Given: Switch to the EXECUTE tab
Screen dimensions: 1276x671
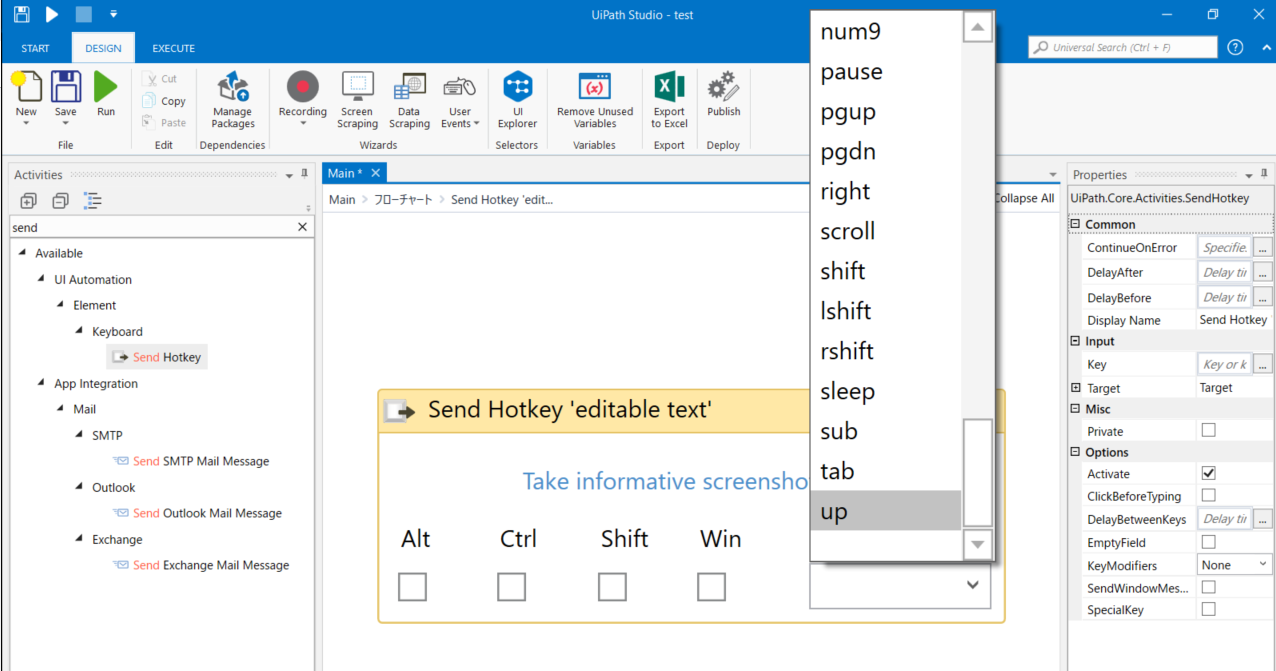Looking at the screenshot, I should tap(174, 48).
